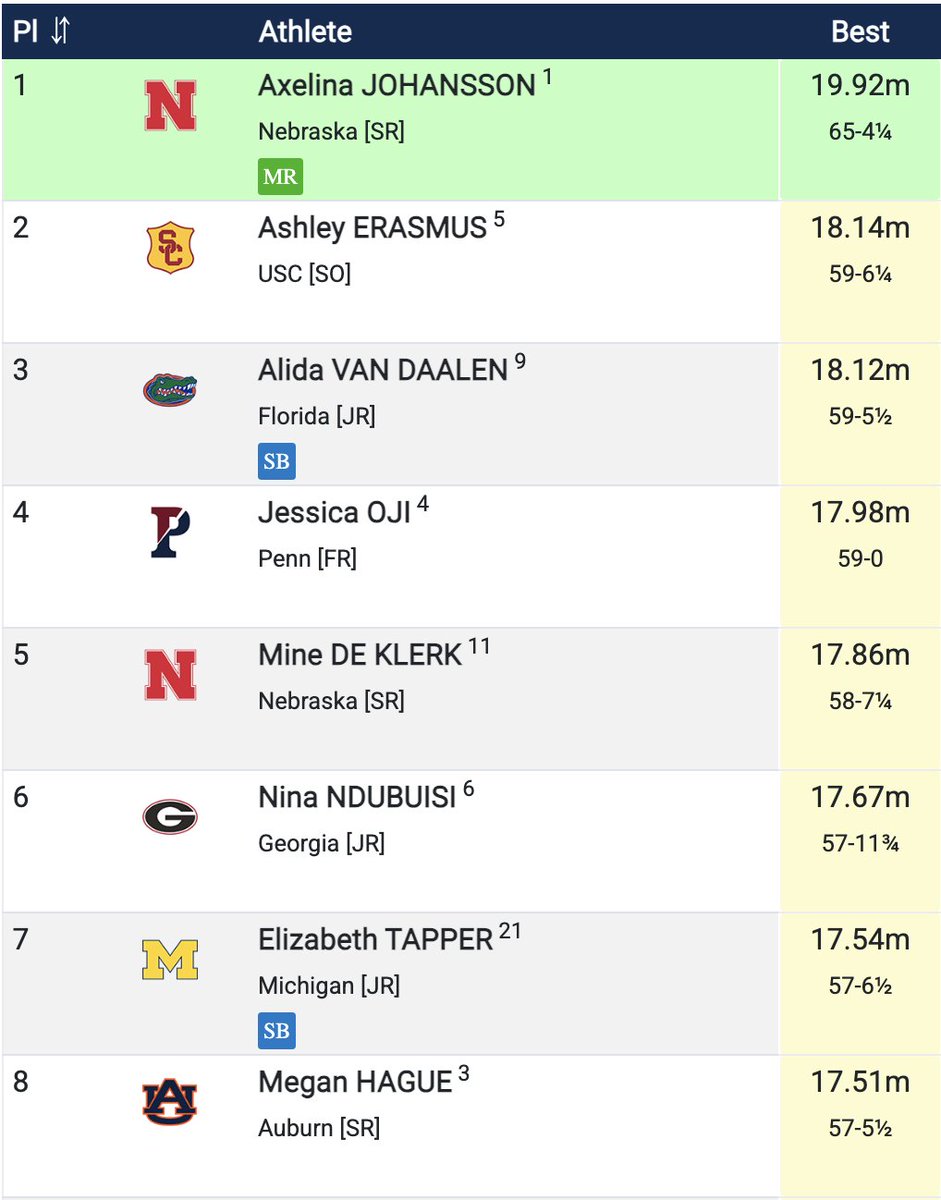
Task: Click the Nebraska logo beside Axelina Johansson
Action: pos(170,106)
